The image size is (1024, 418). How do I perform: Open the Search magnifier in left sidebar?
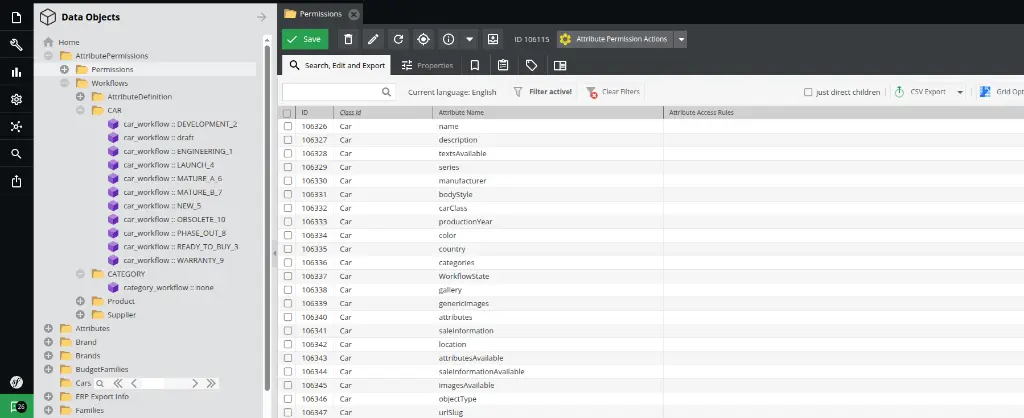16,154
